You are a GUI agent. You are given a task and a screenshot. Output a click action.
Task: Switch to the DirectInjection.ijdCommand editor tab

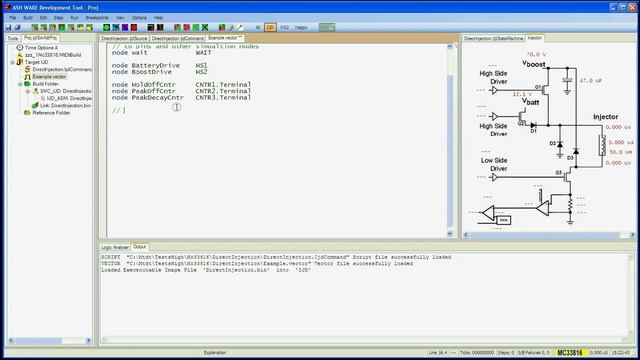click(x=178, y=38)
